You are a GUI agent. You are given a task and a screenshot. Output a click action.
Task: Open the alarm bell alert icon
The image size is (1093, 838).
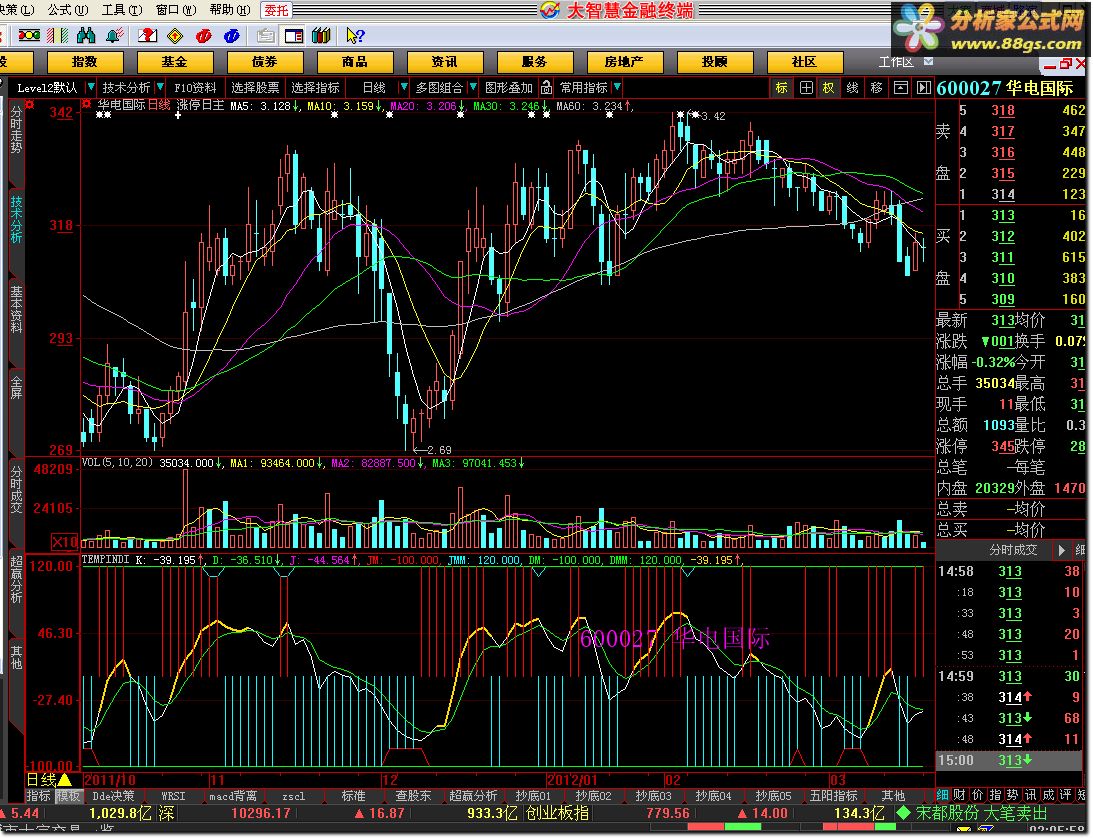(116, 35)
